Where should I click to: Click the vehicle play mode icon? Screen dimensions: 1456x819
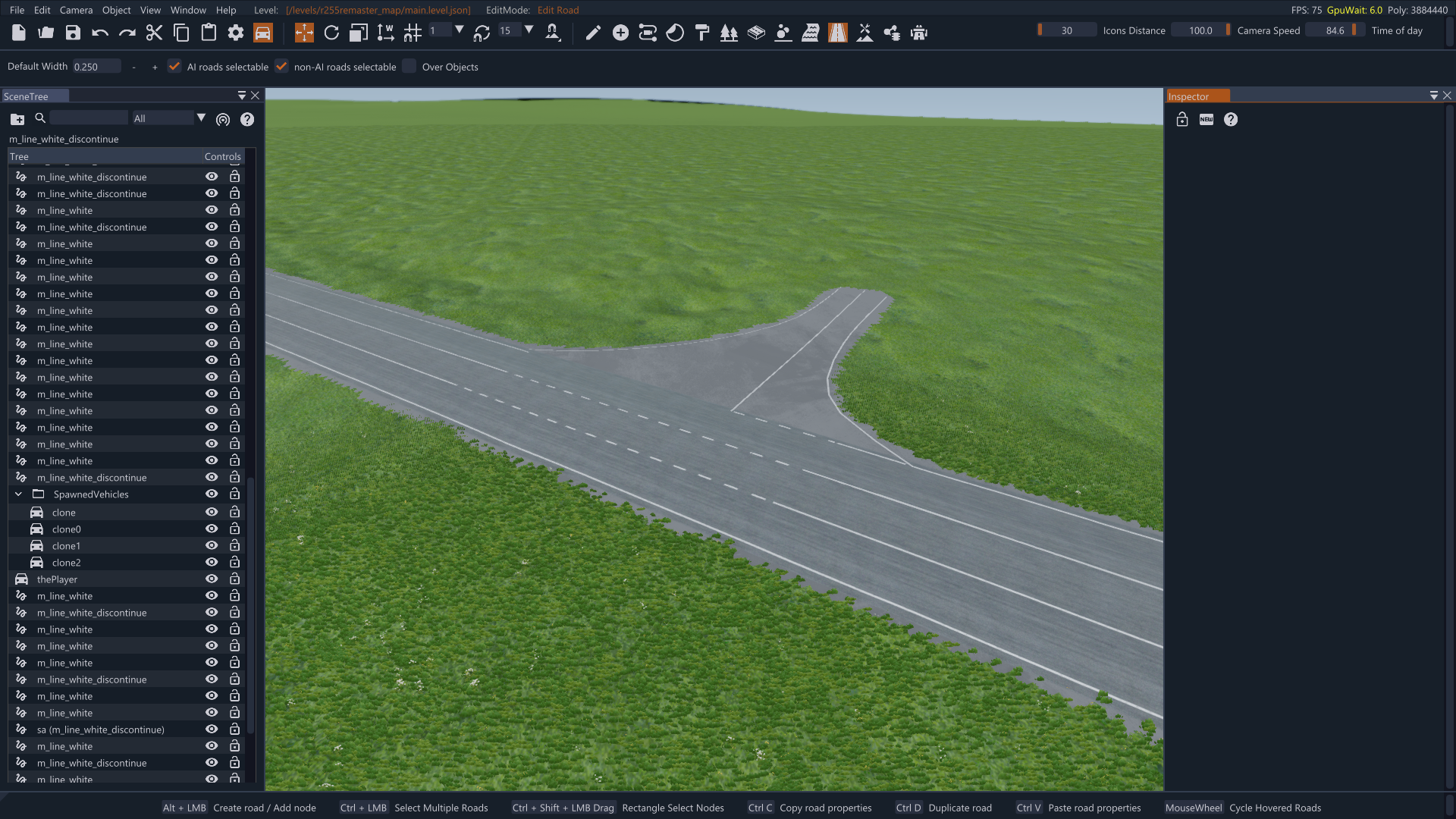(263, 33)
